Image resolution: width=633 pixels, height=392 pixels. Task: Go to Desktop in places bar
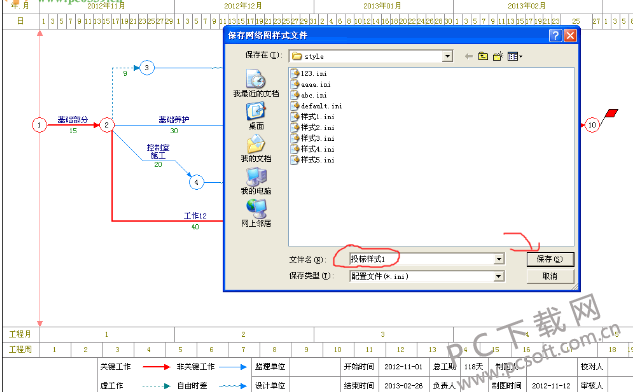pyautogui.click(x=256, y=116)
